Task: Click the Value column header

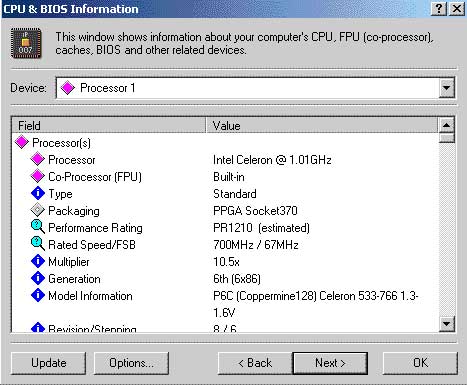Action: 322,126
